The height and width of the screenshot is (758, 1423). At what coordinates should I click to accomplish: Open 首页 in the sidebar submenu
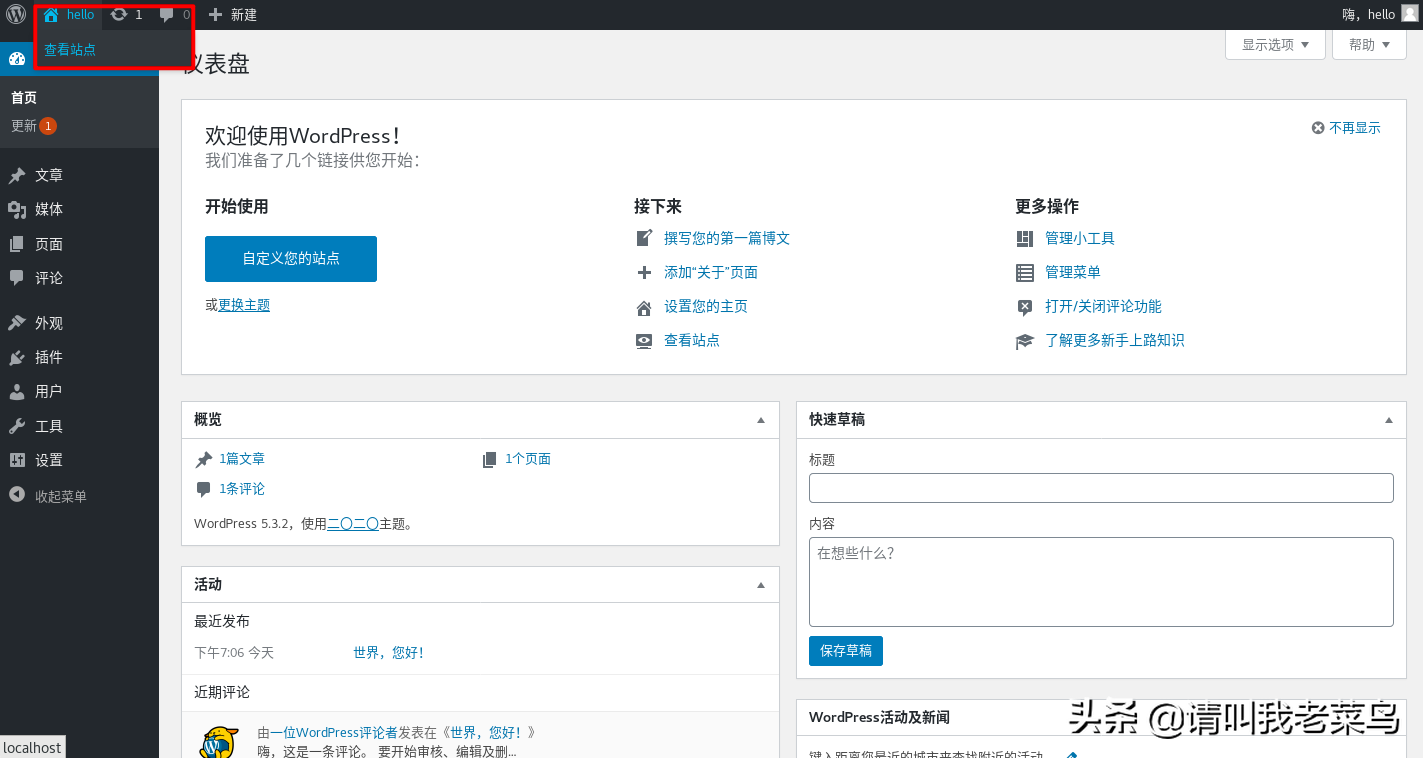(24, 97)
